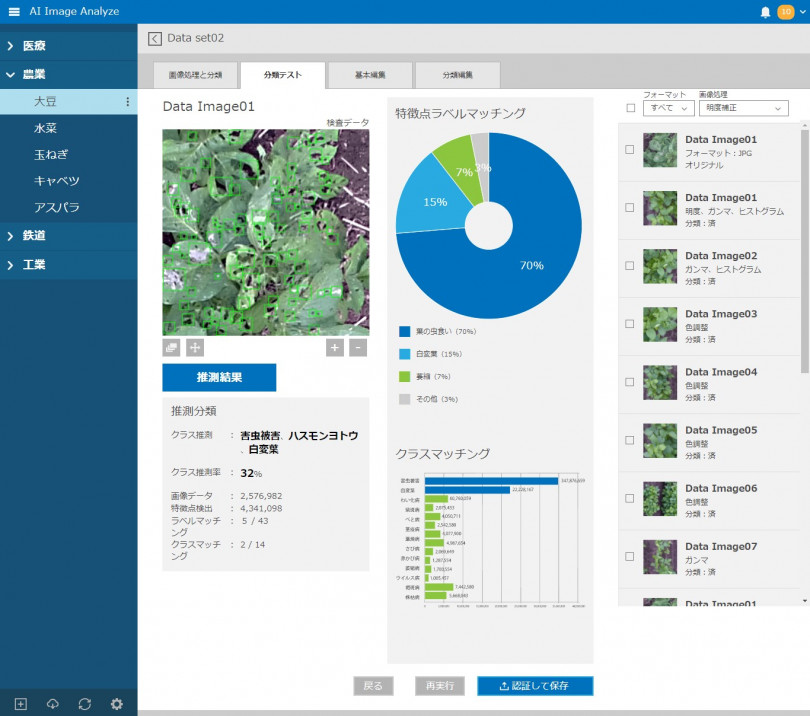
Task: Click the 認証して保存 button
Action: click(534, 686)
